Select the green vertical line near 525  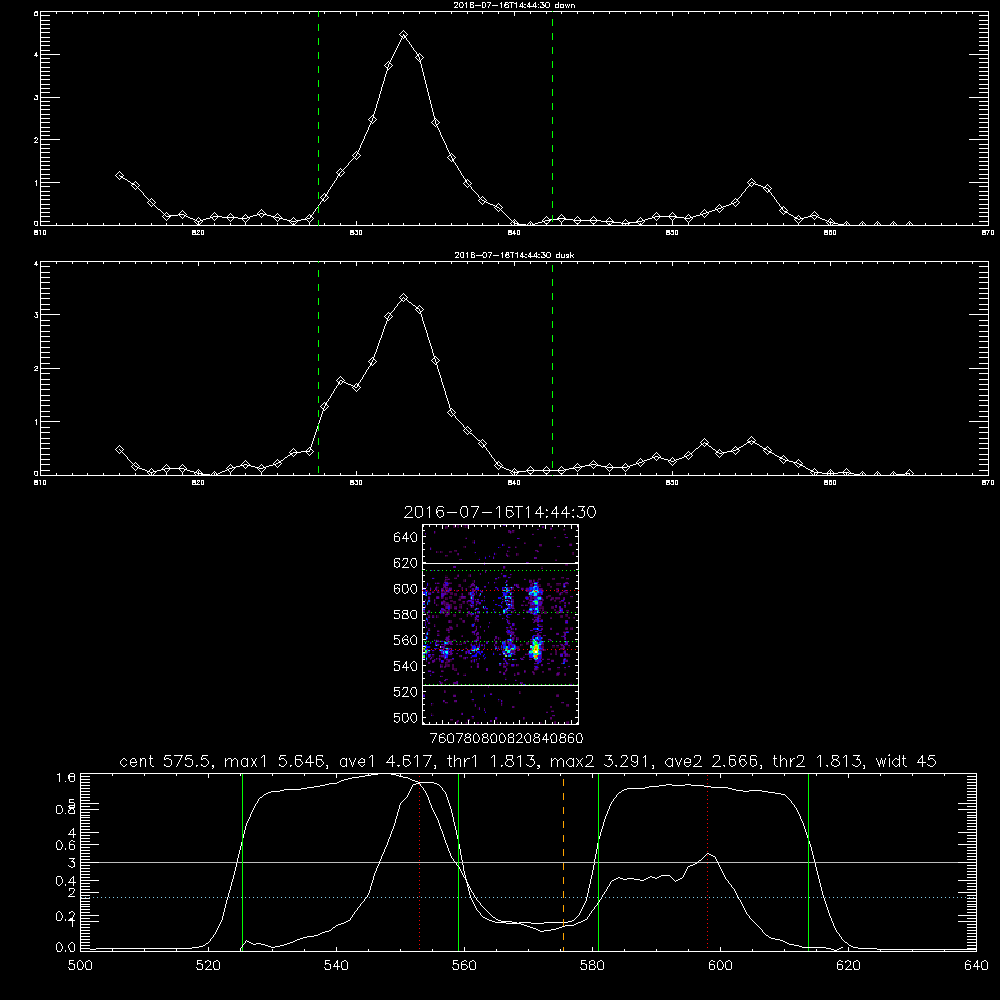pyautogui.click(x=242, y=862)
